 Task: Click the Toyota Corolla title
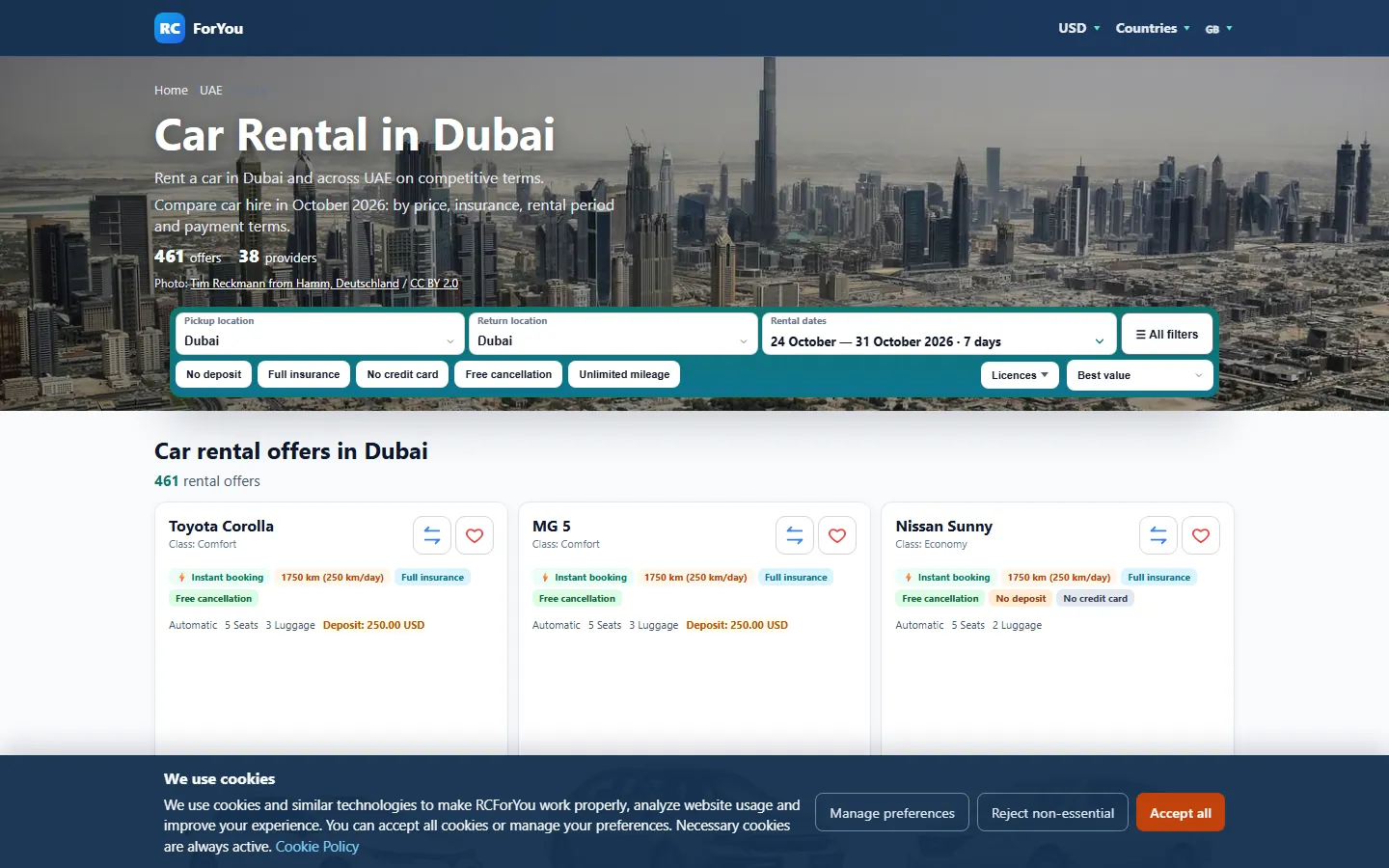pyautogui.click(x=221, y=526)
